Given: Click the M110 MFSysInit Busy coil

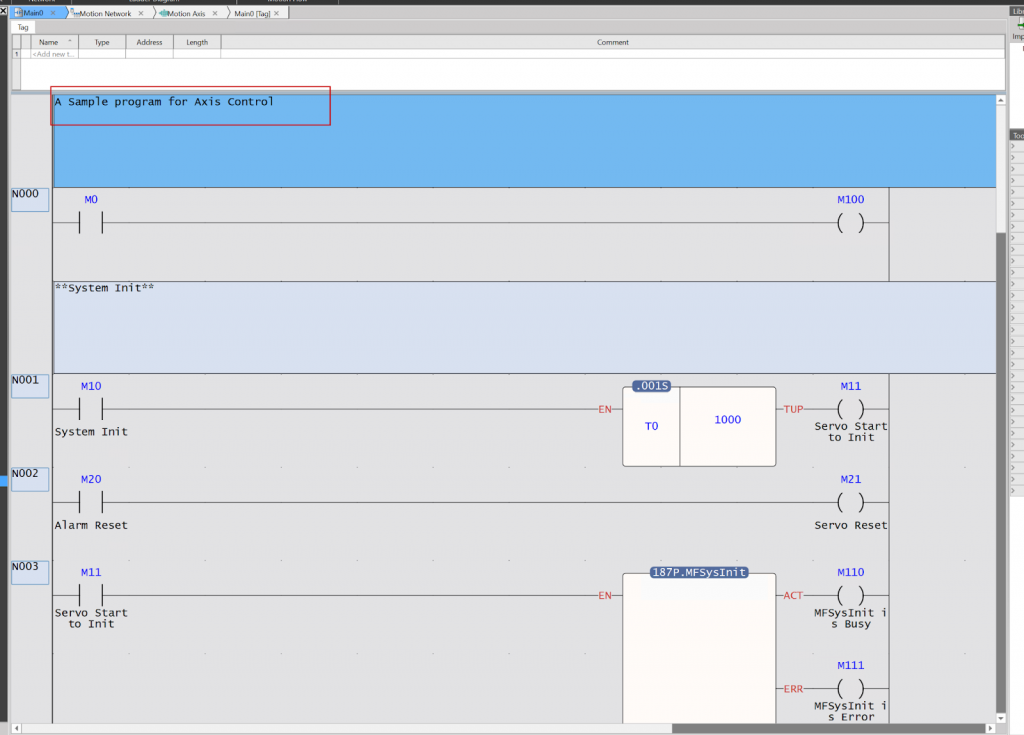Looking at the screenshot, I should (x=850, y=595).
